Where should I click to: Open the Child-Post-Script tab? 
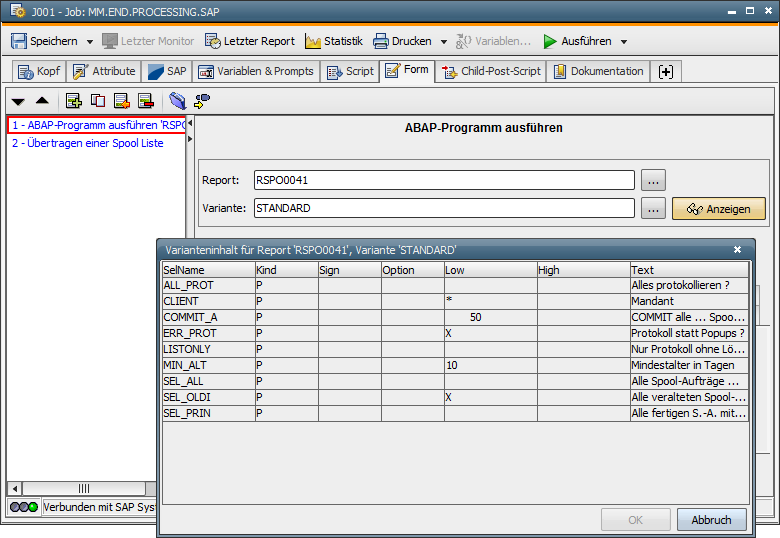point(491,71)
